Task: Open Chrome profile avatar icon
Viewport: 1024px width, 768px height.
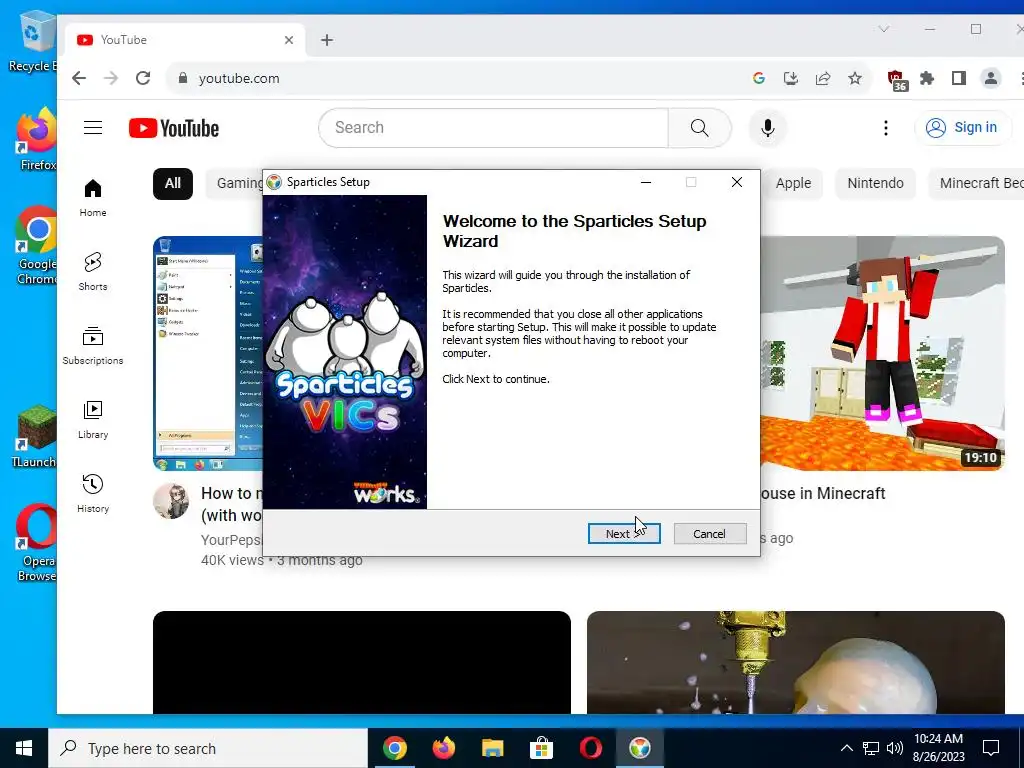Action: click(991, 78)
